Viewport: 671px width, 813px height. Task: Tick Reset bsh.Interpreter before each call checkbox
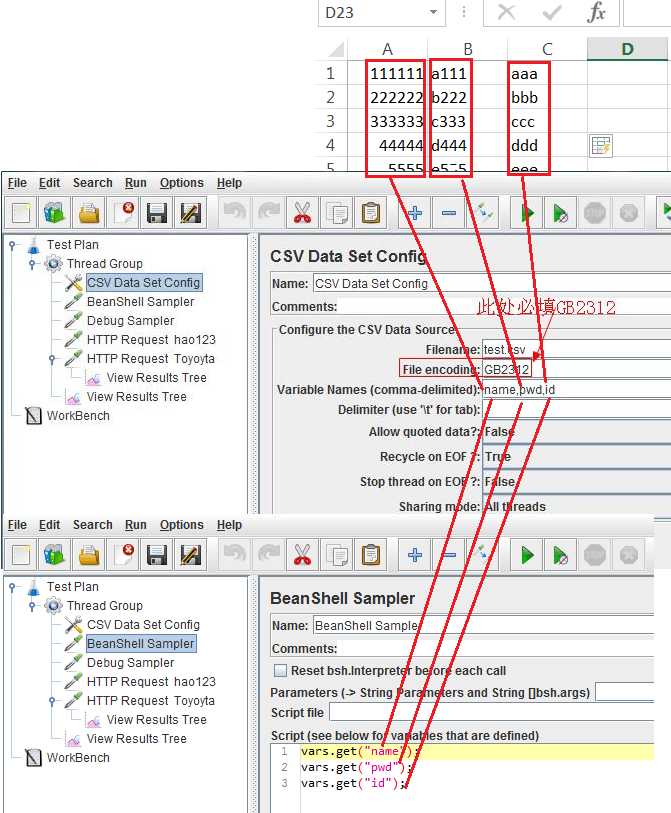tap(280, 670)
